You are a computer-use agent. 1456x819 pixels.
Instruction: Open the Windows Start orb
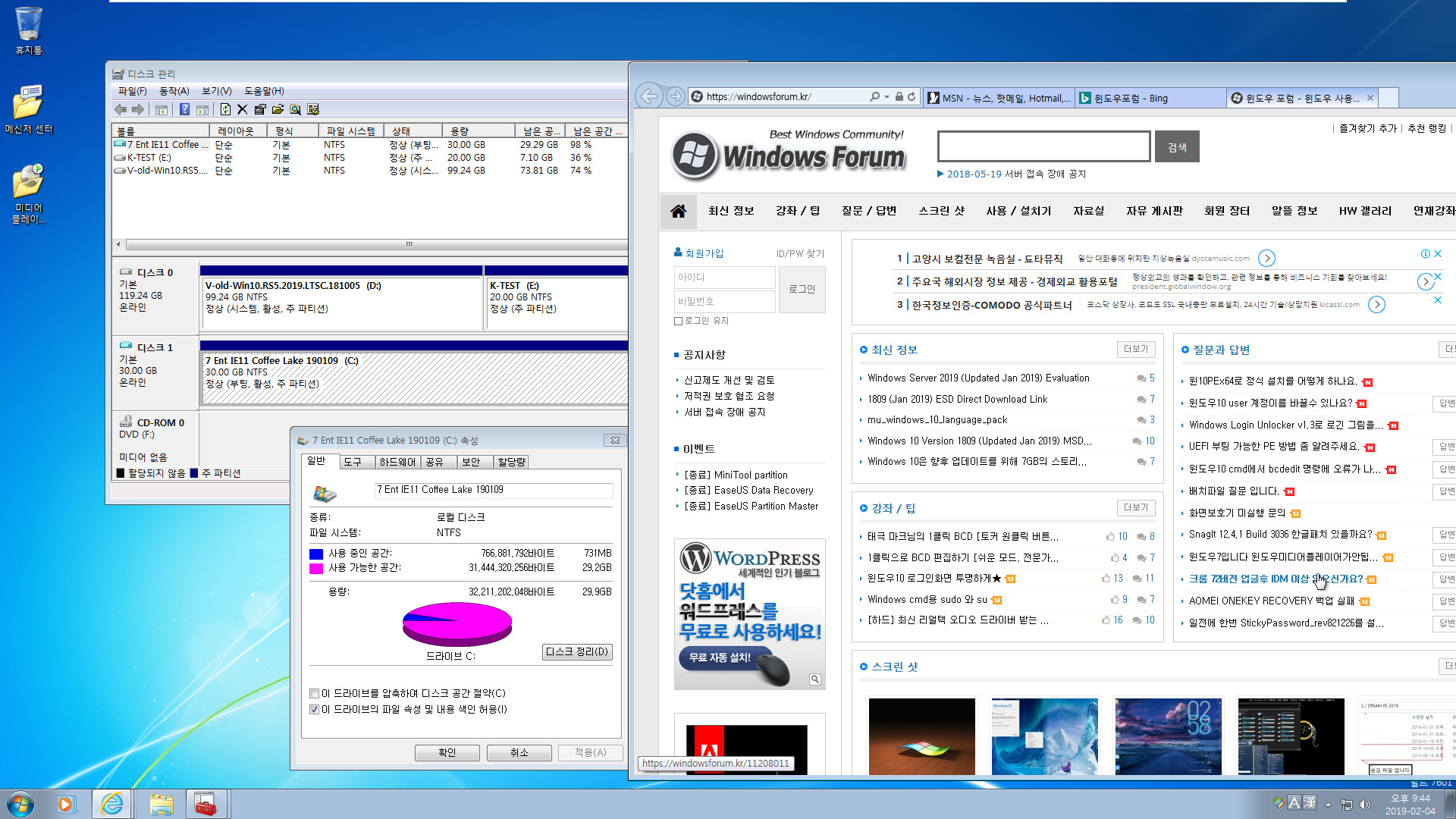point(20,804)
